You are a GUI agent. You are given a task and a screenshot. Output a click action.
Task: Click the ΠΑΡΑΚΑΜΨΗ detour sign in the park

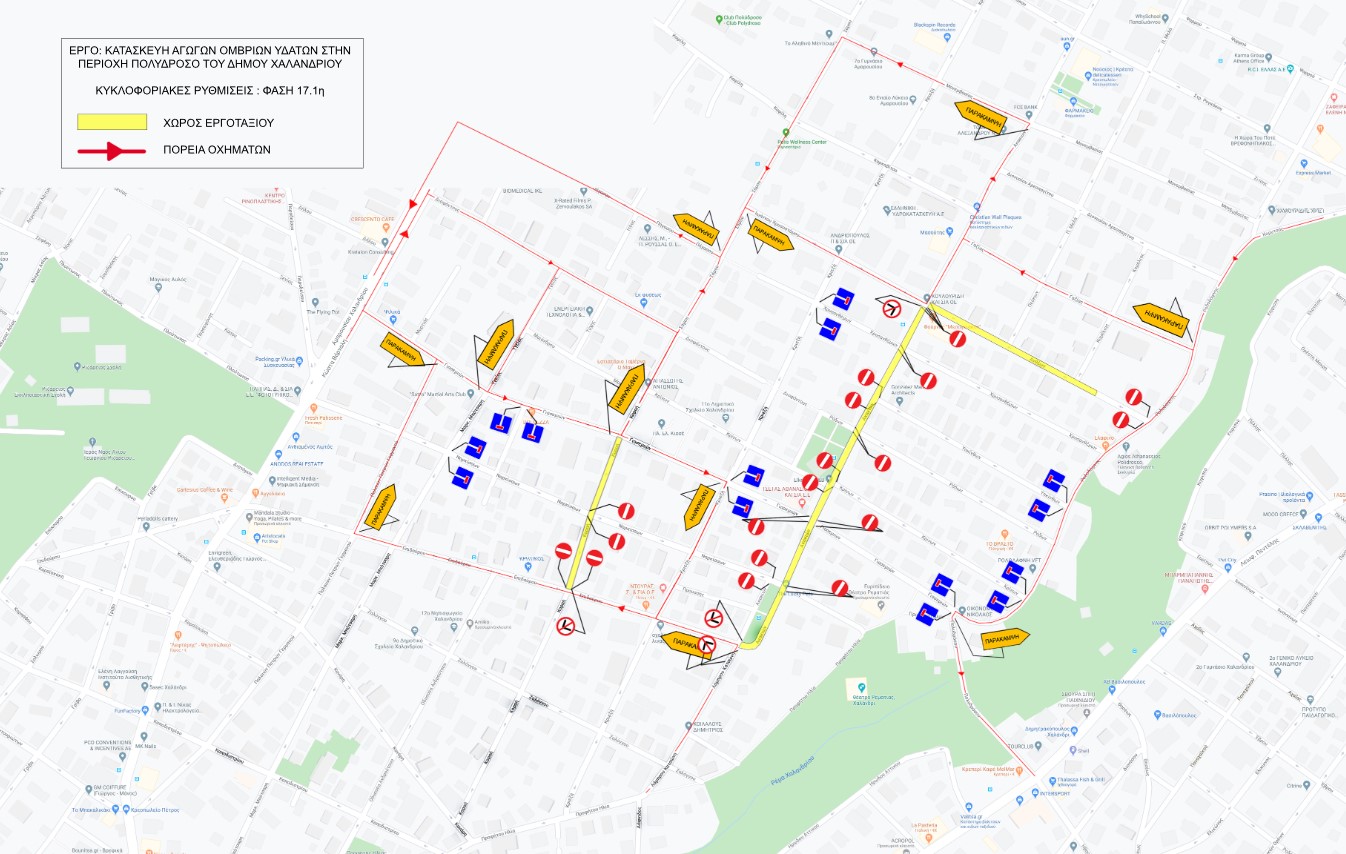(x=1006, y=637)
